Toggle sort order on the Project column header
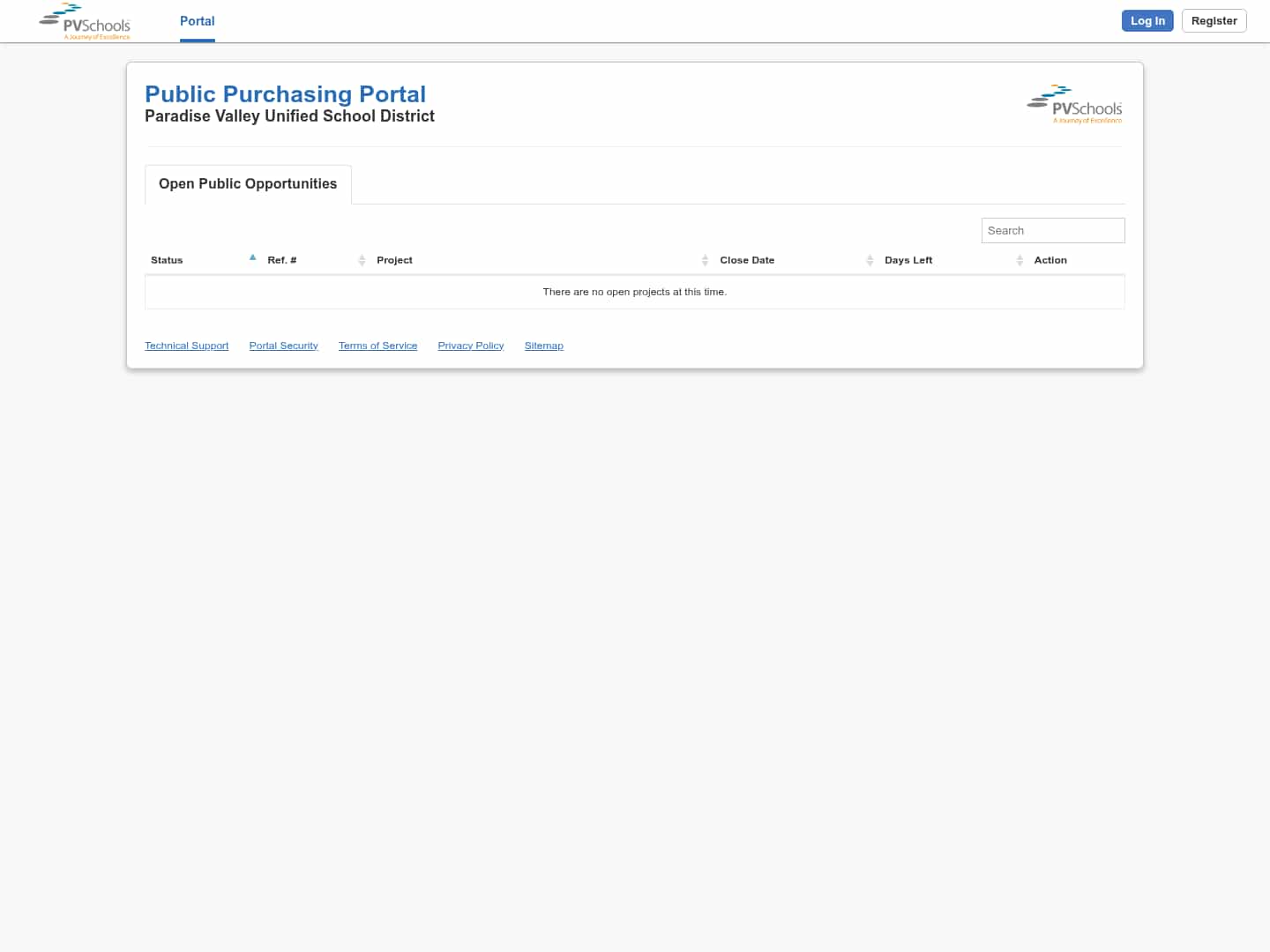1270x952 pixels. pos(394,260)
